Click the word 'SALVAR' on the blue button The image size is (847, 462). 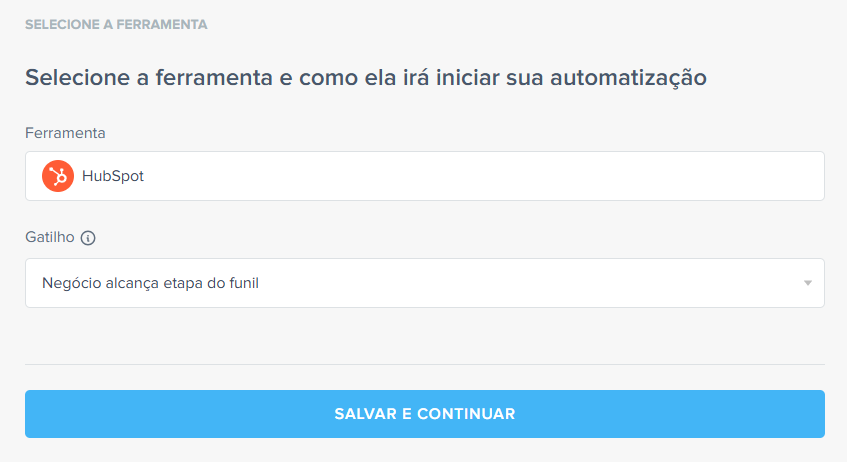pos(365,414)
